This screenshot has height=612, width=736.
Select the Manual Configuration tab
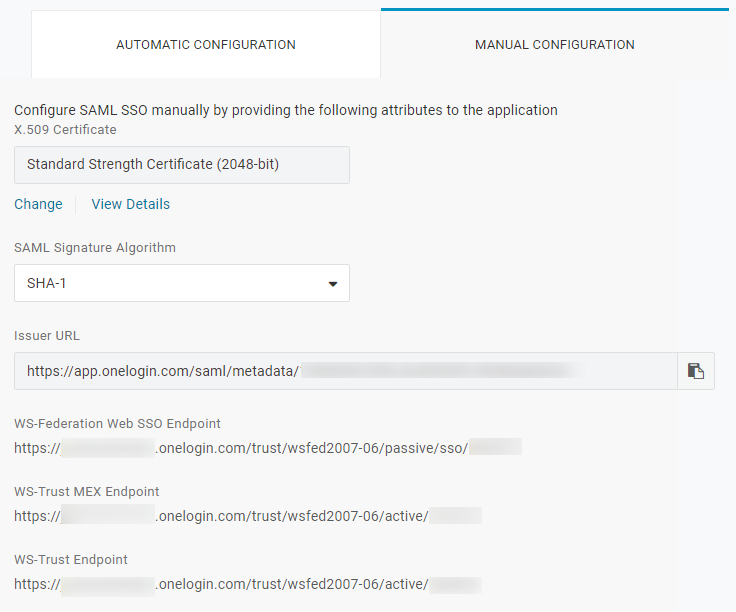[x=554, y=45]
